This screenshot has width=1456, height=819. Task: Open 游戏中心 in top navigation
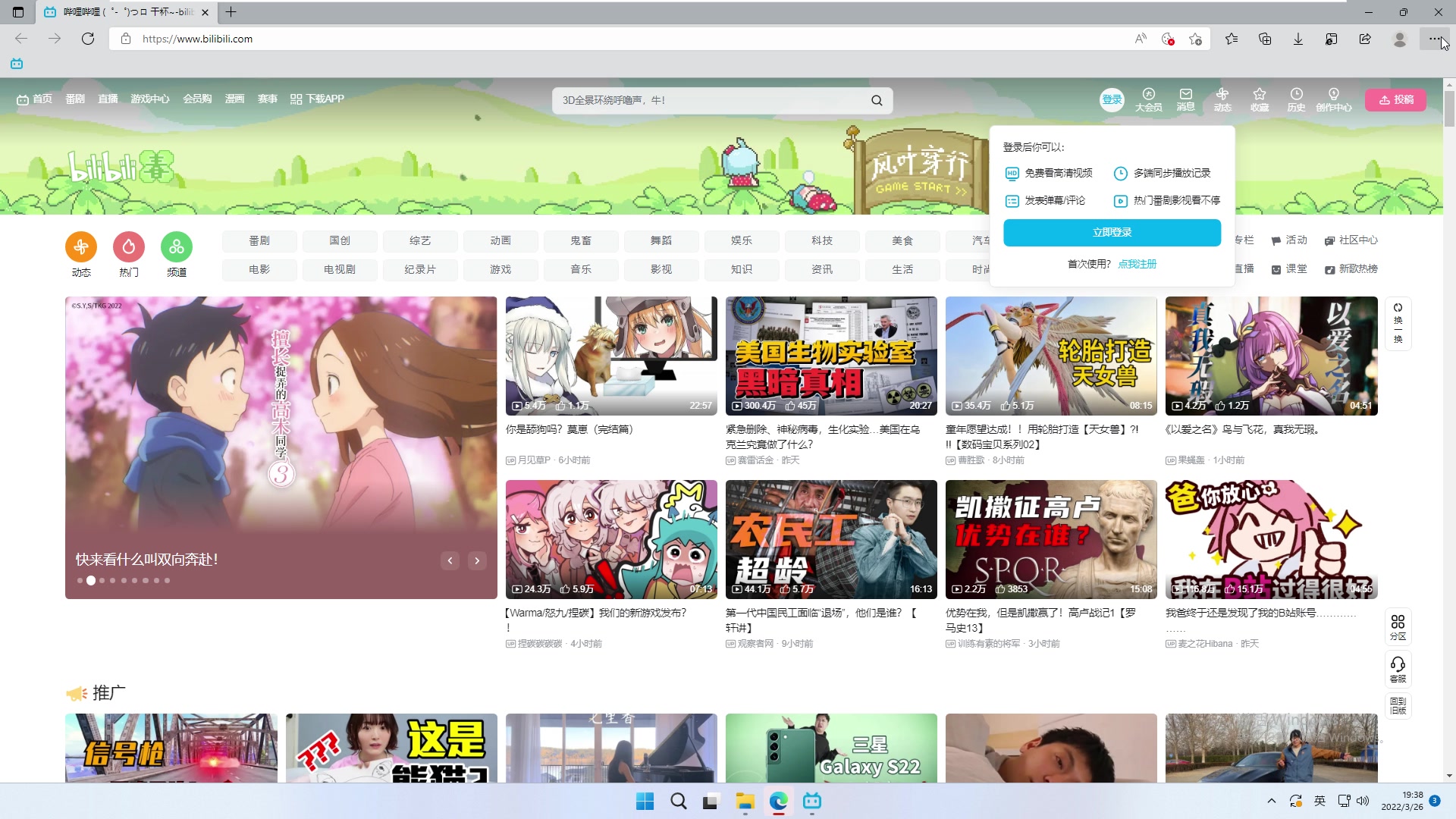[x=149, y=99]
